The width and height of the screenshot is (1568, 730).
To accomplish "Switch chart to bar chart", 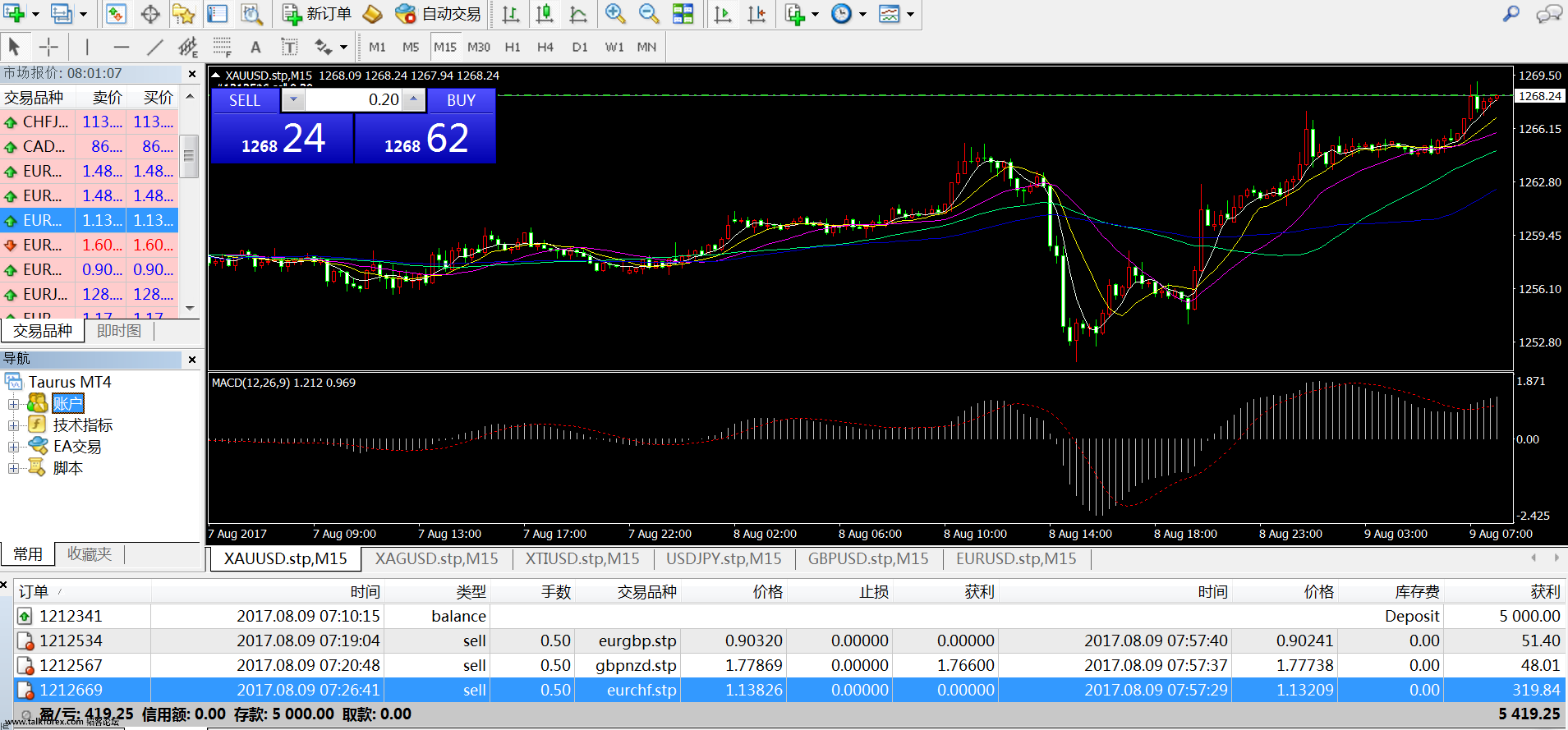I will point(511,13).
